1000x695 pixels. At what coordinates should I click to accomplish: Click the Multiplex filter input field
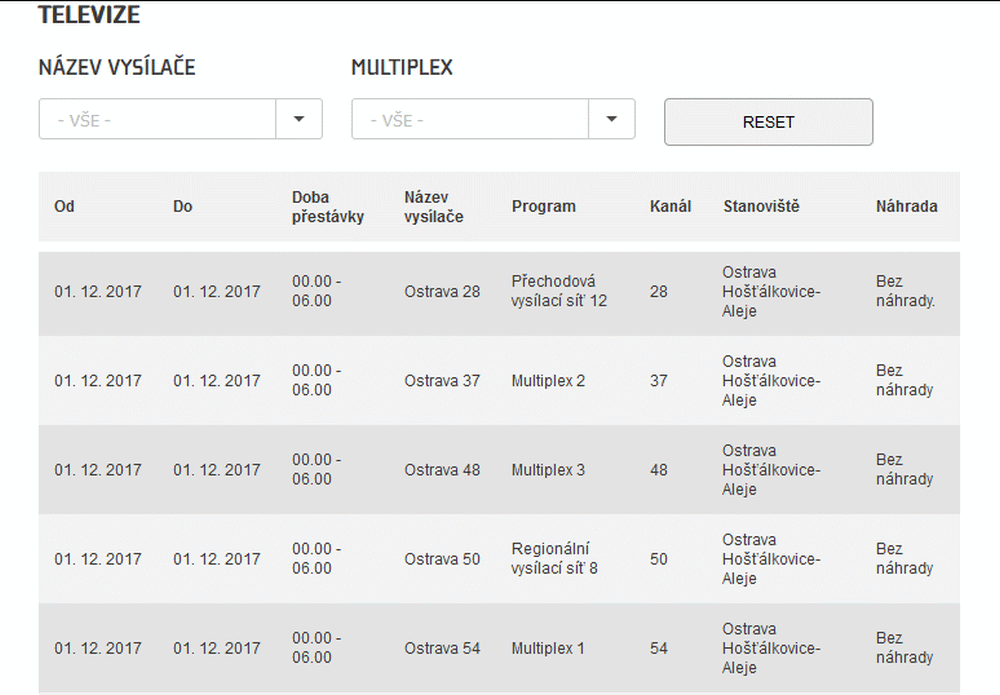pyautogui.click(x=470, y=119)
